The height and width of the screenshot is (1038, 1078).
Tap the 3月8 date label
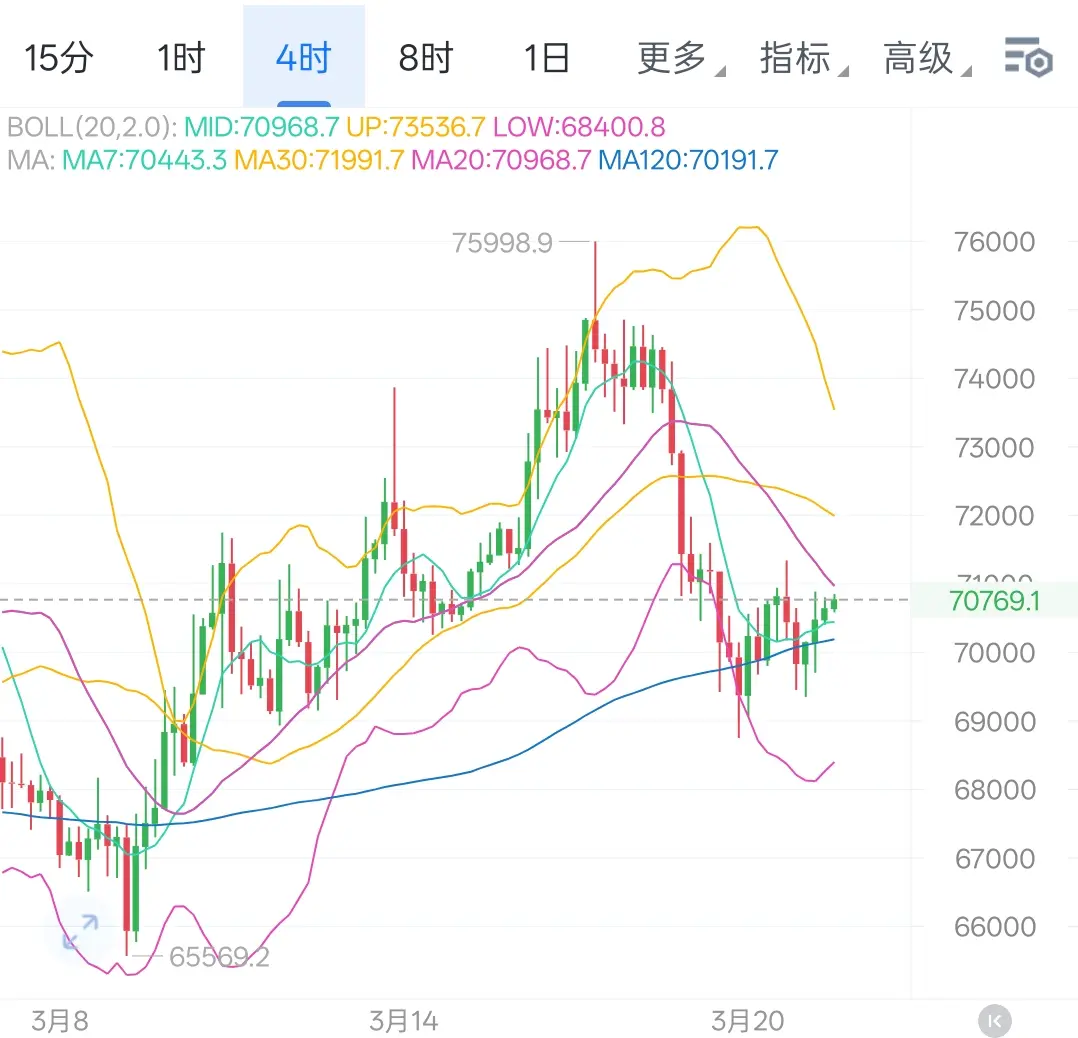tap(60, 1021)
